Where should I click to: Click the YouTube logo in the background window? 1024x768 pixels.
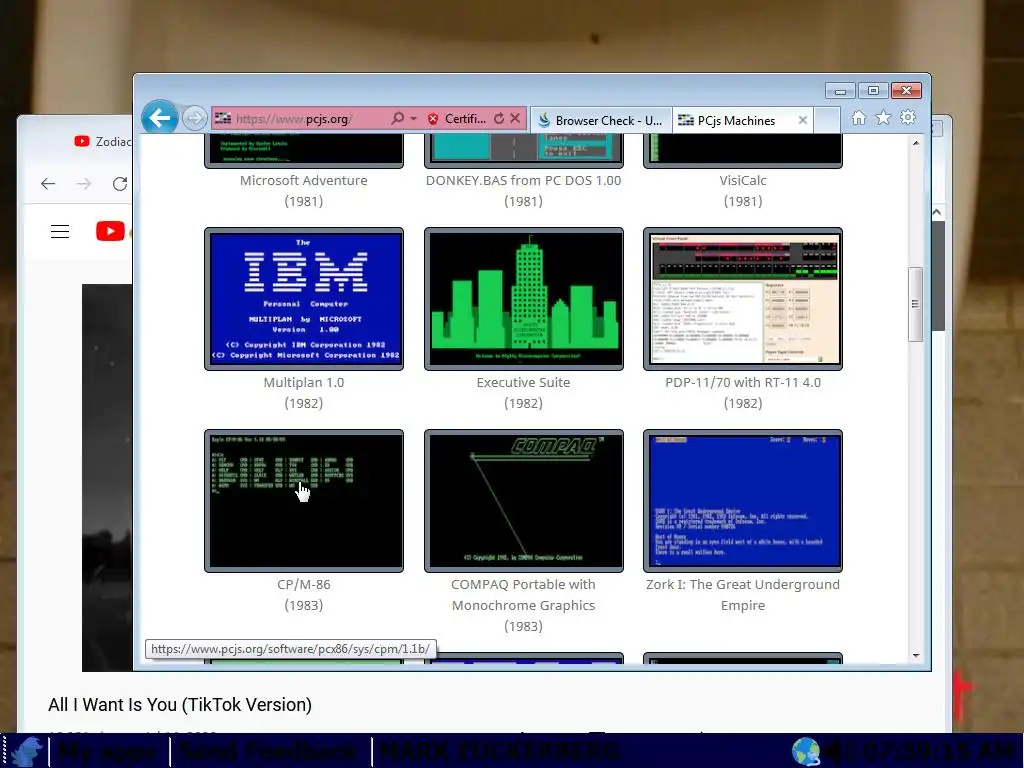(x=112, y=231)
